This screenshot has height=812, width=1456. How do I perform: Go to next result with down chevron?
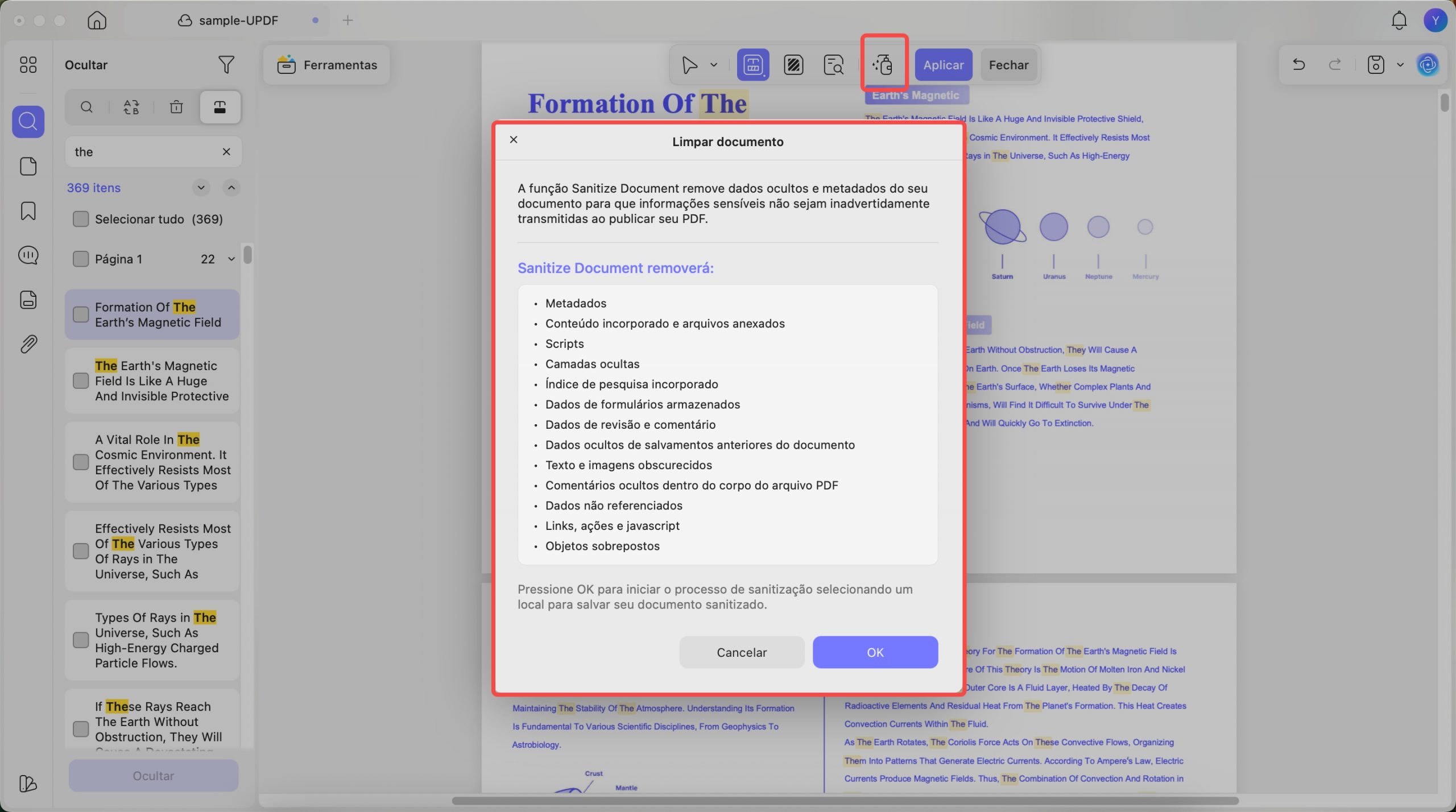click(201, 188)
